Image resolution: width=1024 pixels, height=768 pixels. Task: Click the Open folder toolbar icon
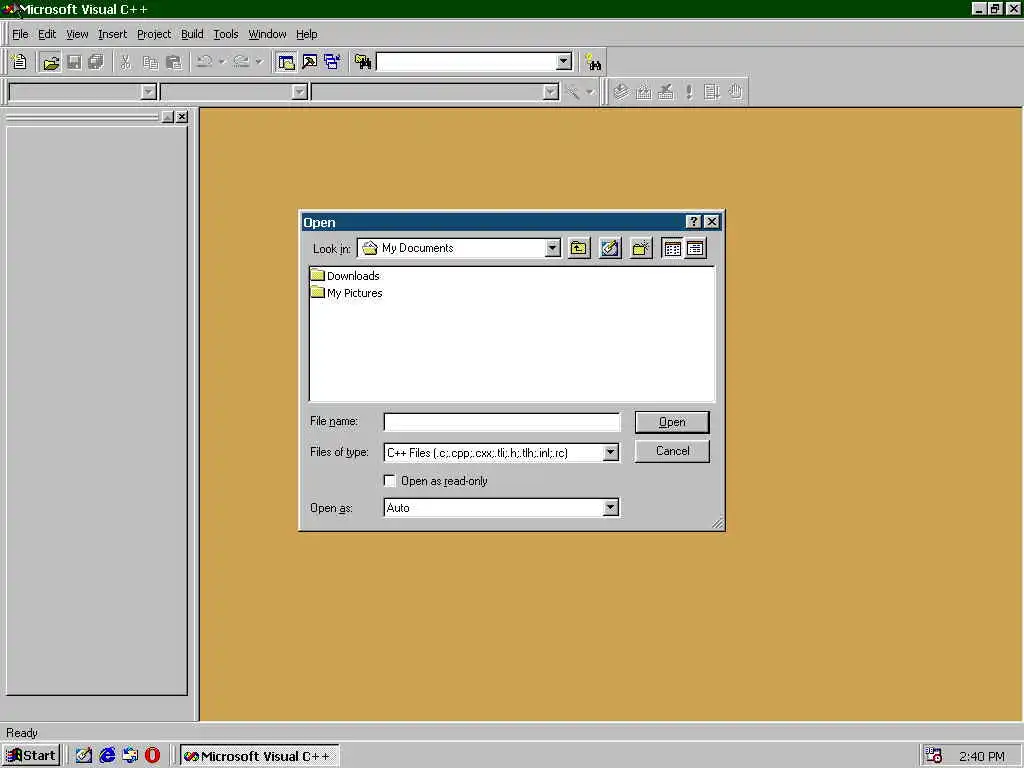tap(50, 62)
